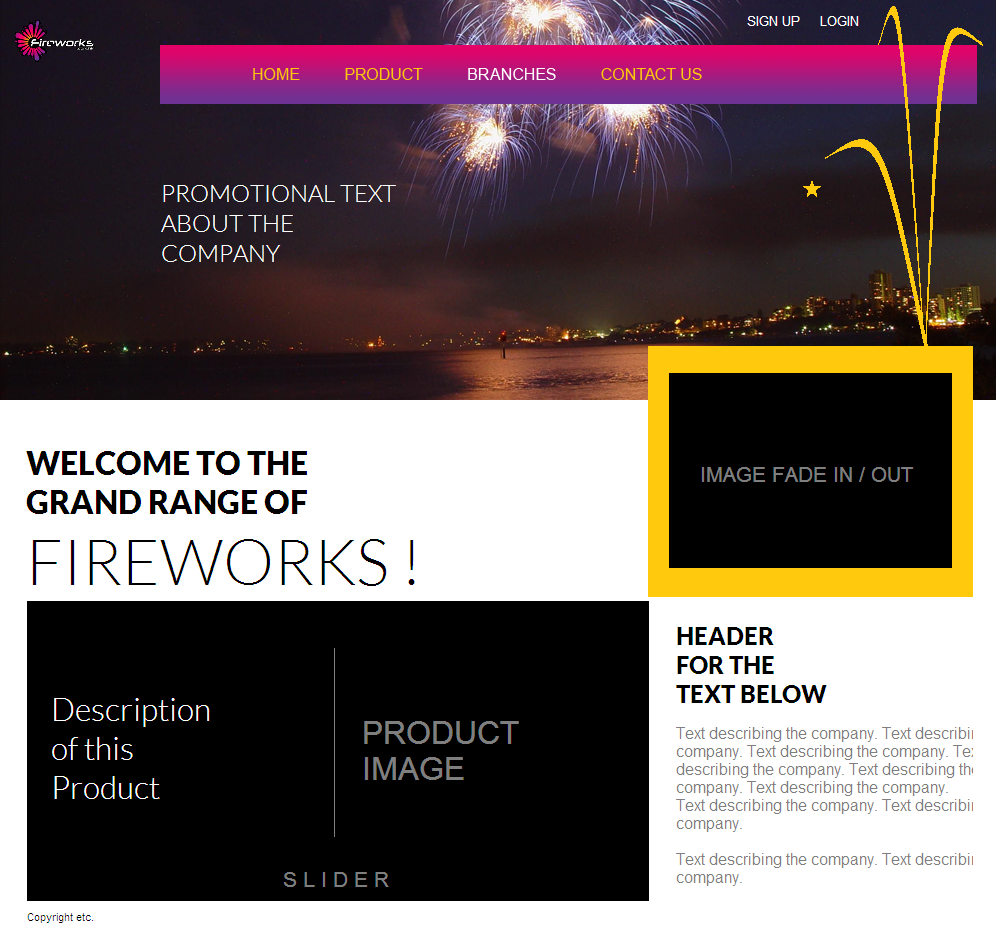This screenshot has width=996, height=936.
Task: Open the HOME navigation menu
Action: (x=276, y=73)
